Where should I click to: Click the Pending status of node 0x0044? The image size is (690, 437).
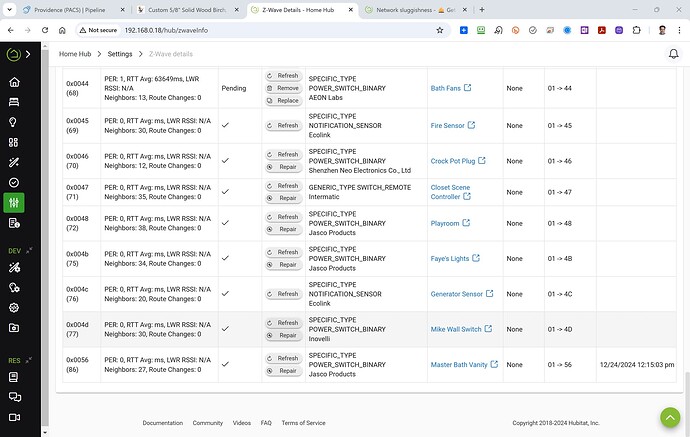tap(234, 88)
